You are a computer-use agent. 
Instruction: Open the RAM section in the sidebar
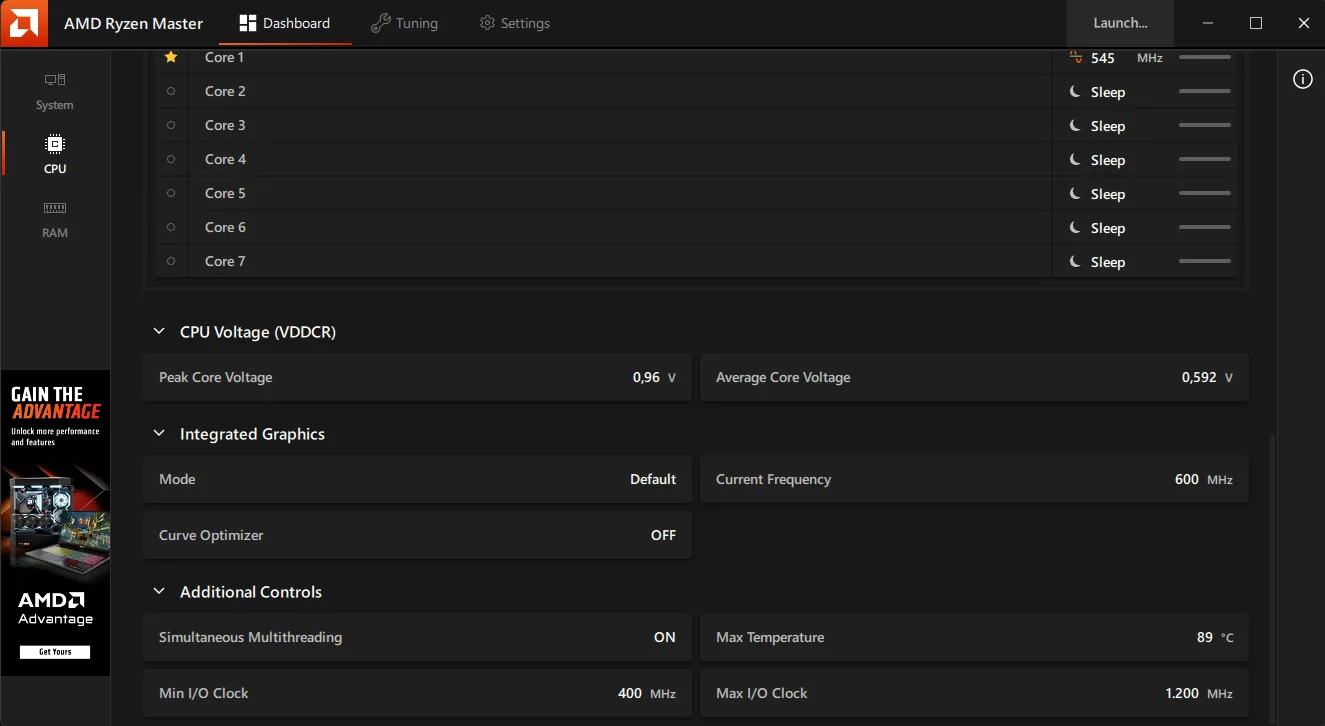coord(55,219)
